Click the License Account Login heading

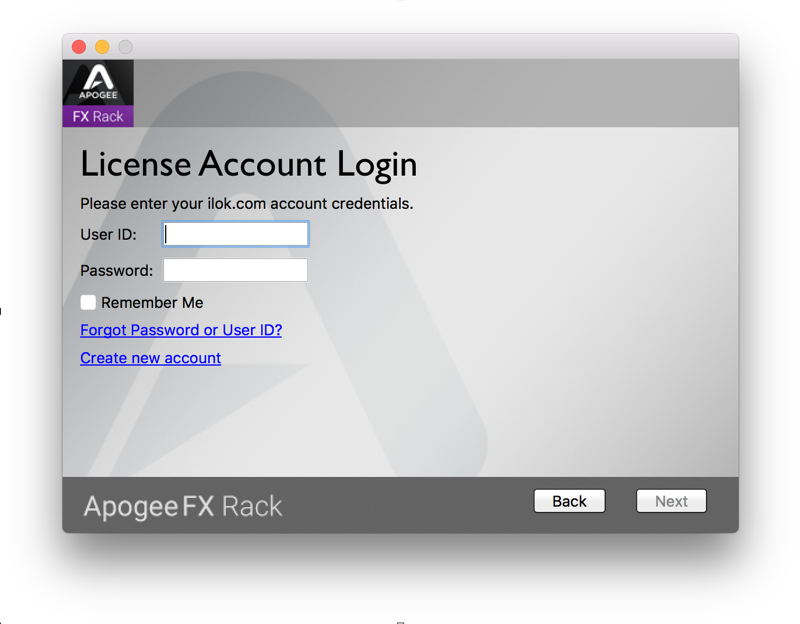coord(248,165)
